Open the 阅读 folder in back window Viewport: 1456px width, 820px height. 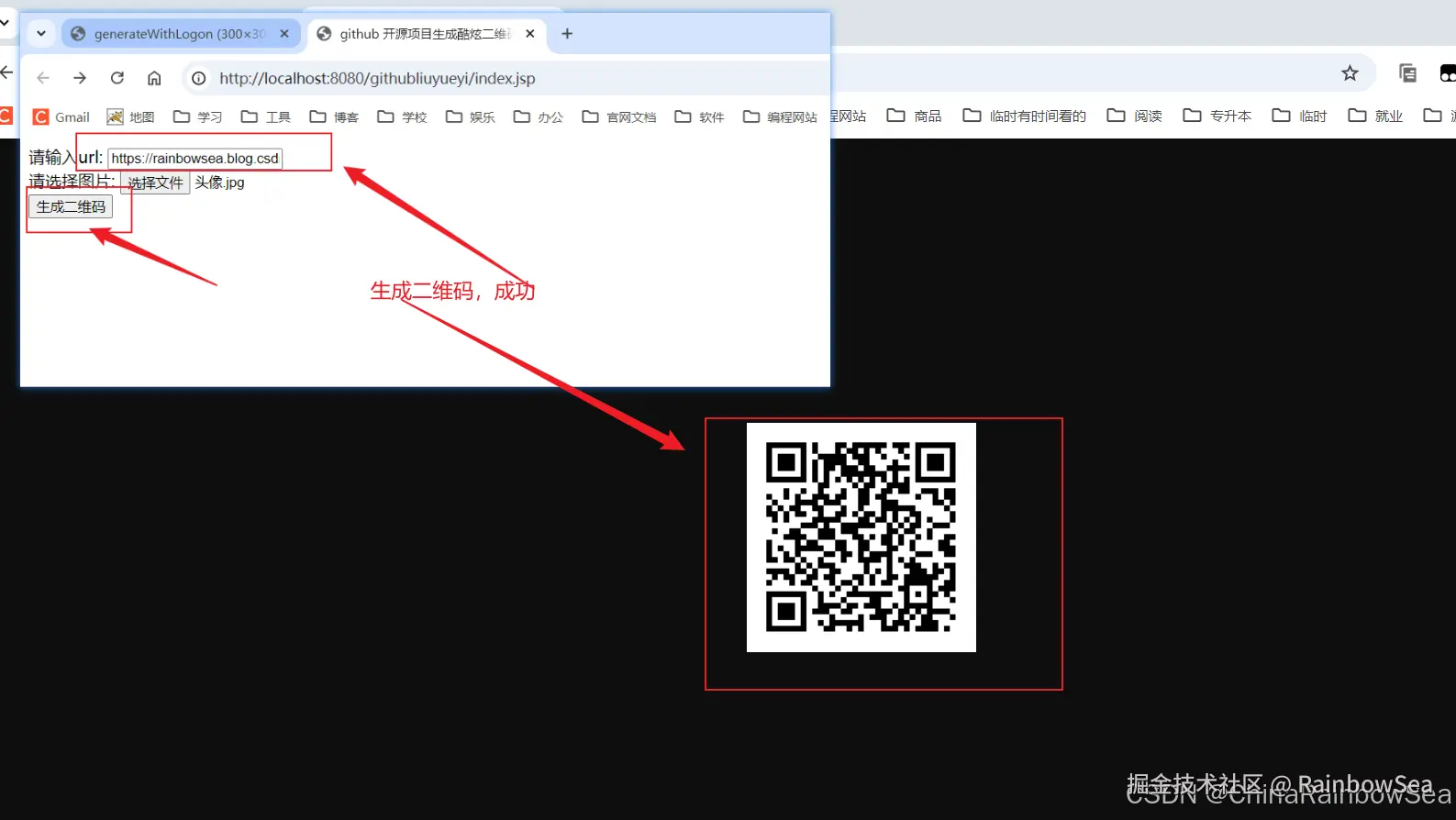[1135, 116]
